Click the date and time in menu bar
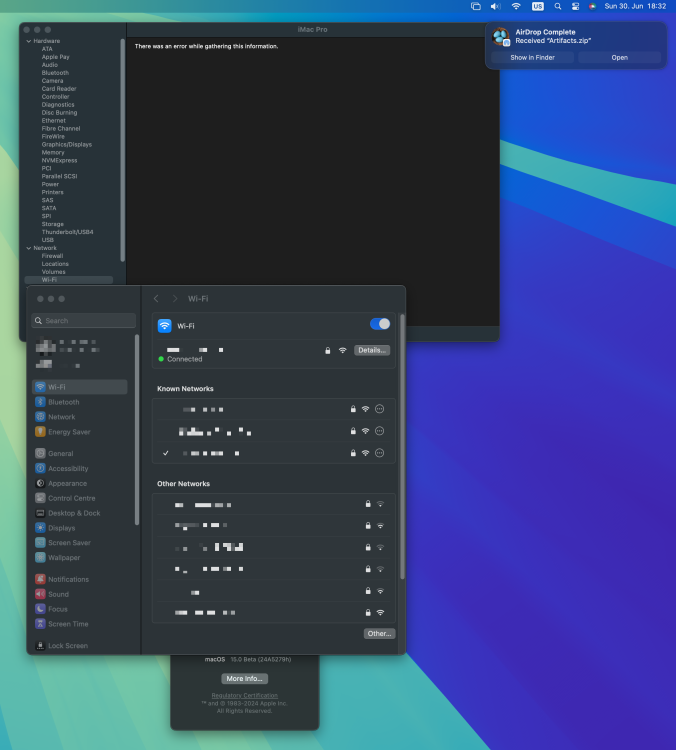The image size is (676, 750). tap(635, 6)
